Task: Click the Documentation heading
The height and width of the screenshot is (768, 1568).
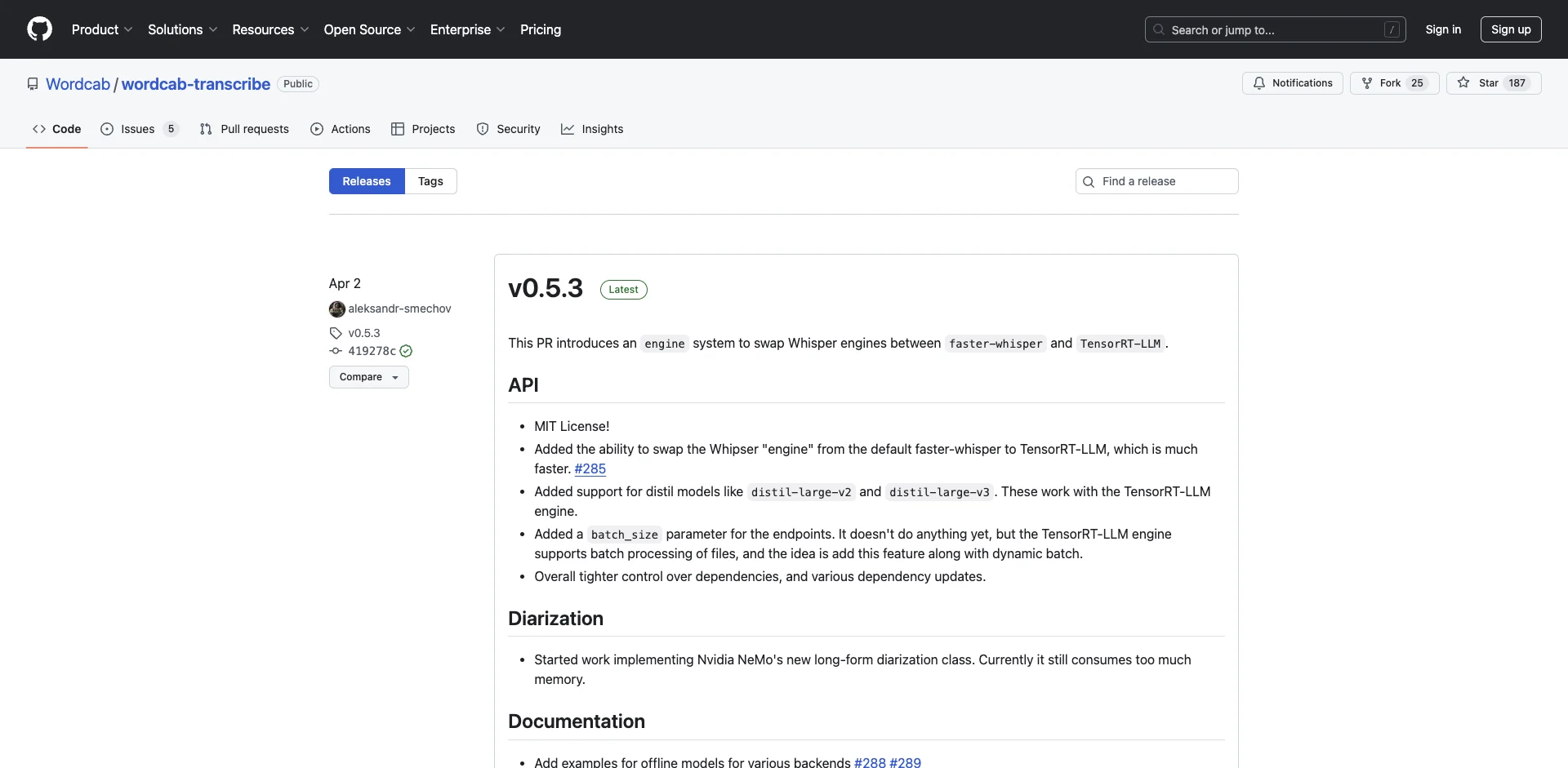Action: pyautogui.click(x=577, y=721)
